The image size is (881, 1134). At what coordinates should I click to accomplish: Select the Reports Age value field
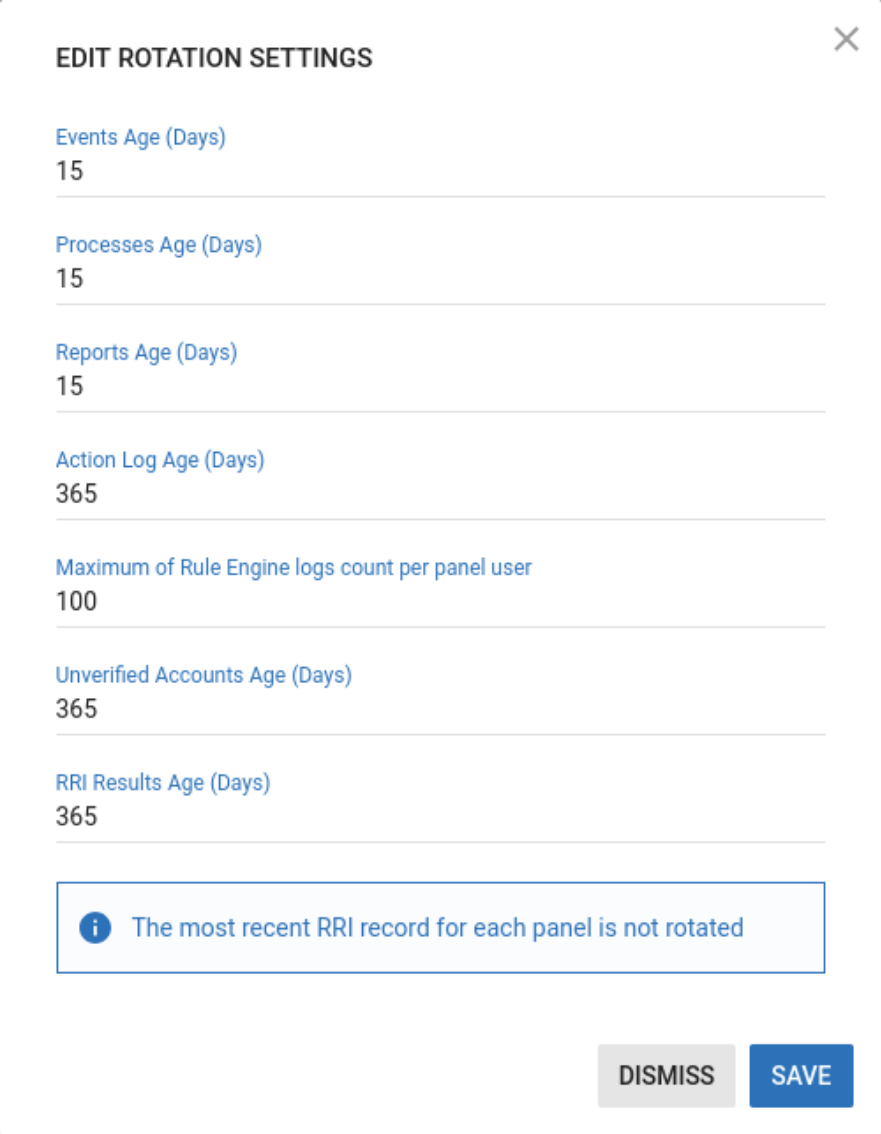pos(440,386)
